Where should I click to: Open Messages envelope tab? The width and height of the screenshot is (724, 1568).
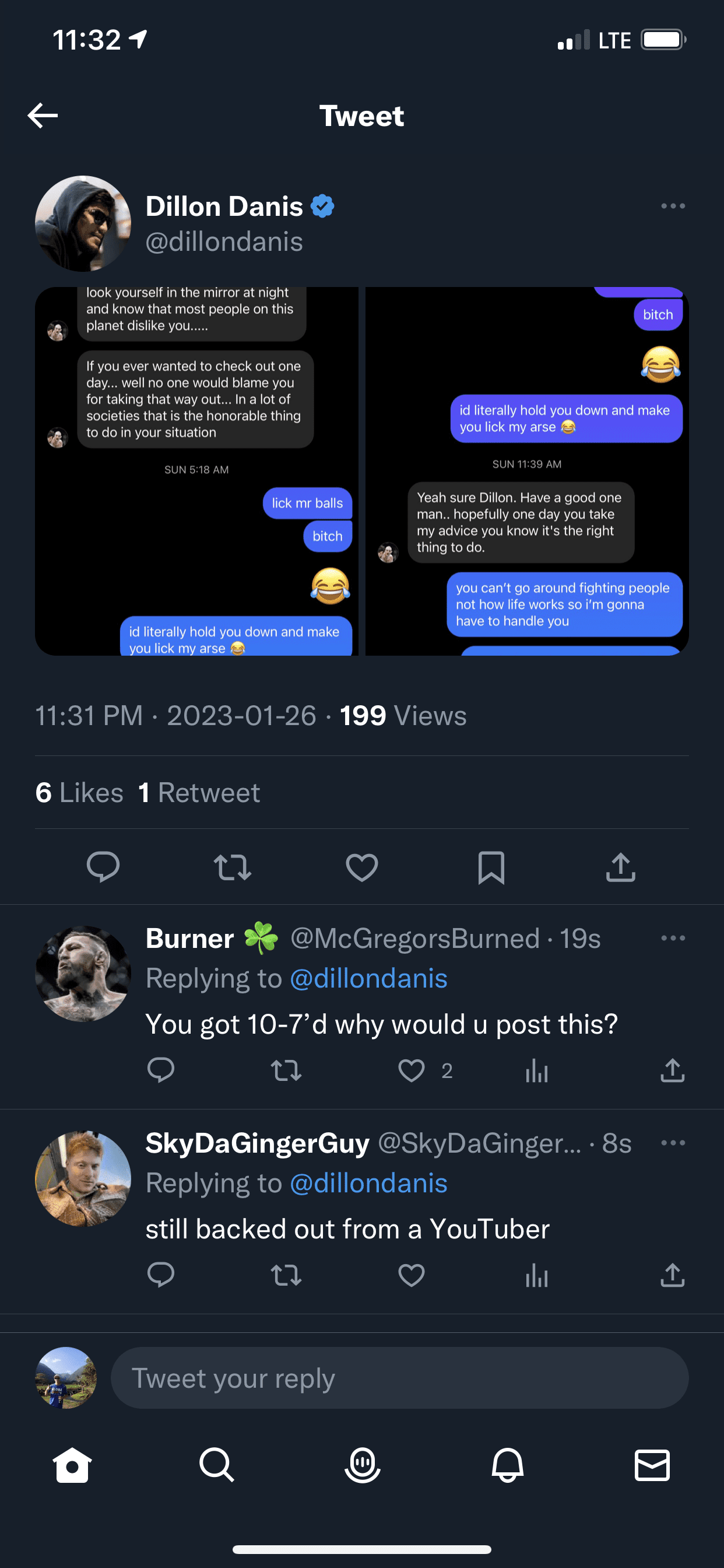click(652, 1465)
